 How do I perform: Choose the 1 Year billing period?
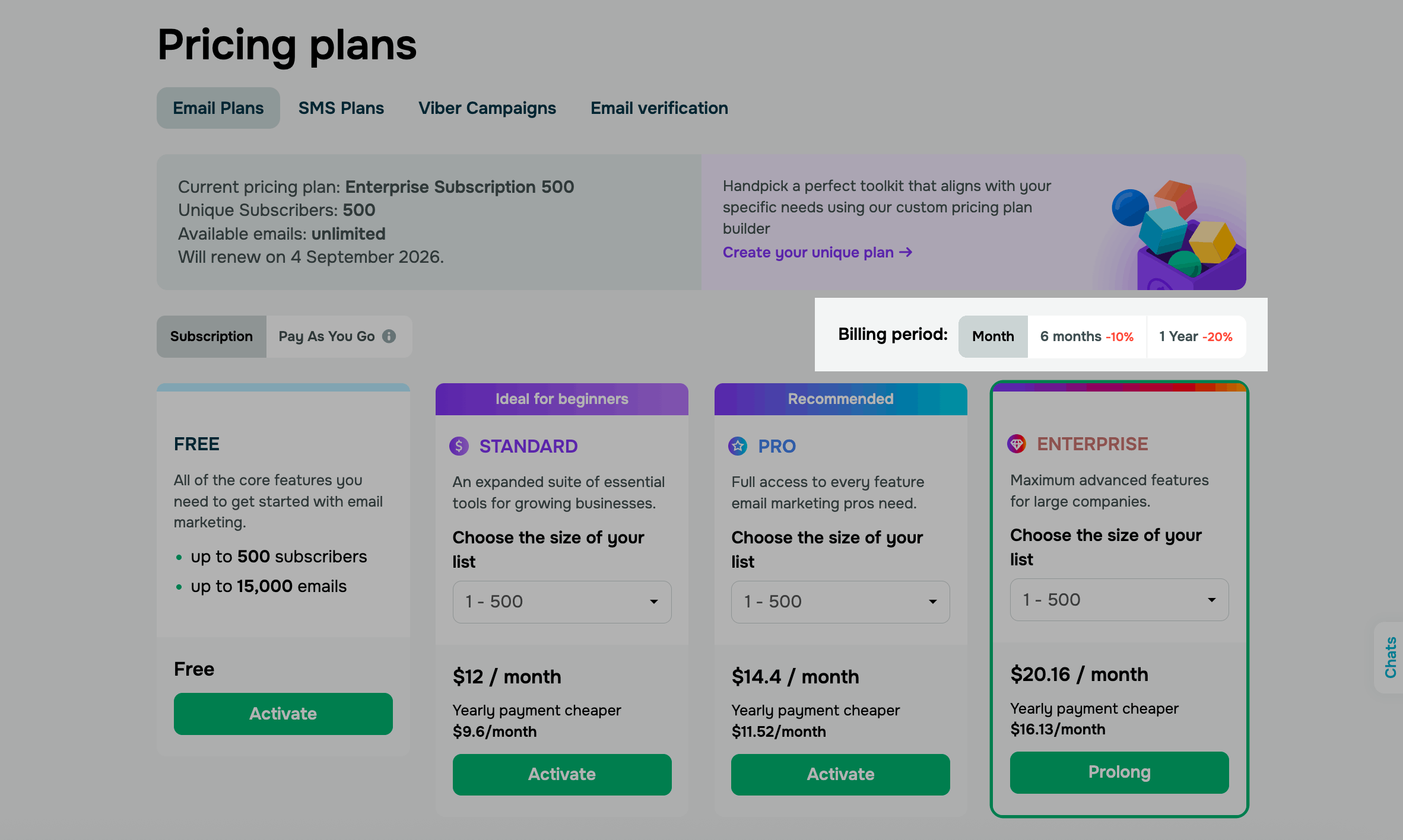coord(1195,336)
